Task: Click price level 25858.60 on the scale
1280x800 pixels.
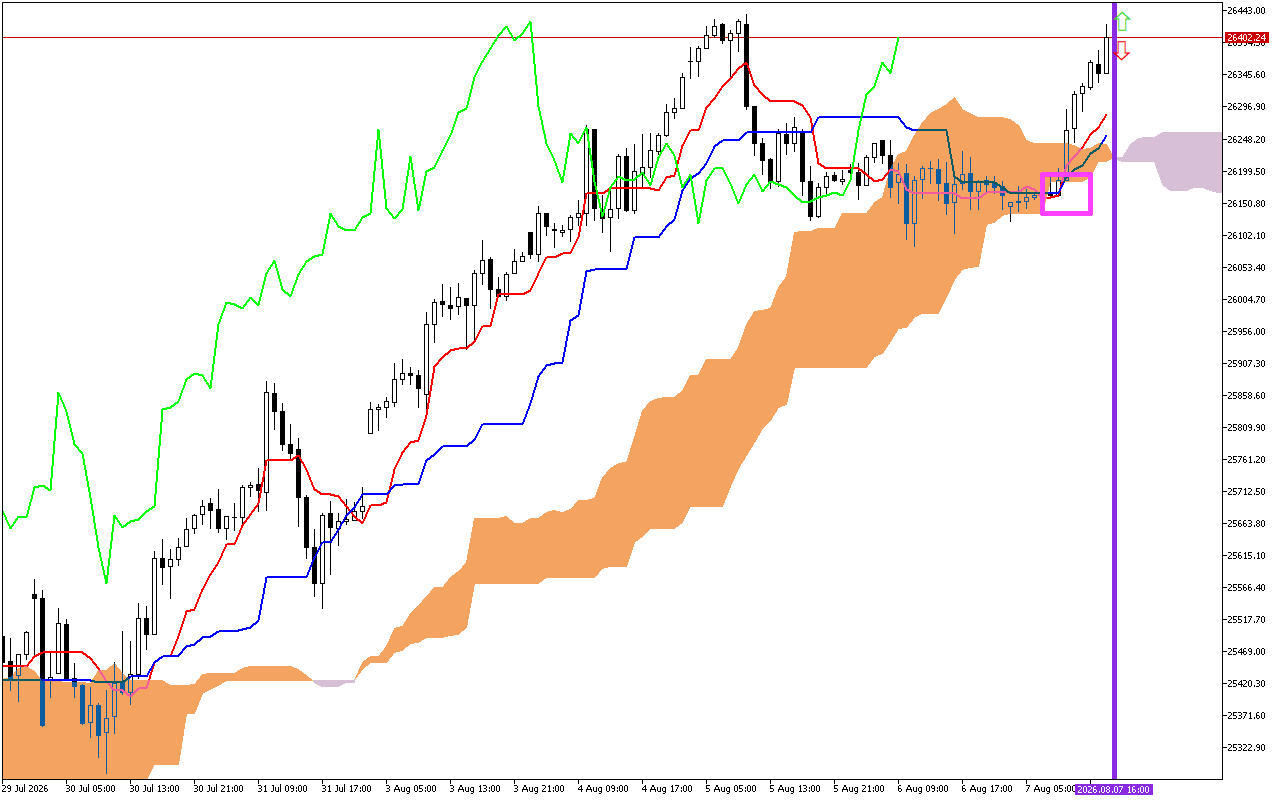Action: pos(1246,395)
